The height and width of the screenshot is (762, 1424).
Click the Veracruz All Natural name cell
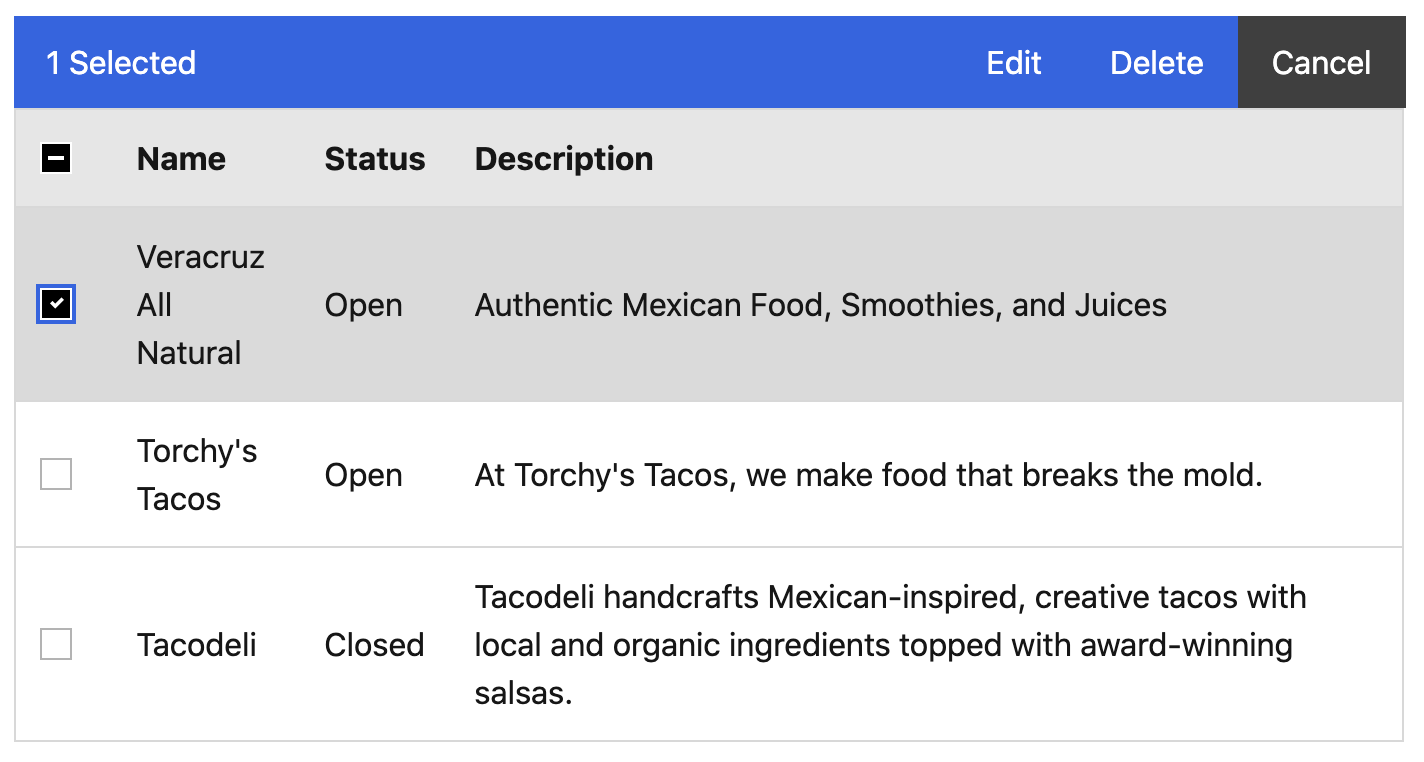200,304
